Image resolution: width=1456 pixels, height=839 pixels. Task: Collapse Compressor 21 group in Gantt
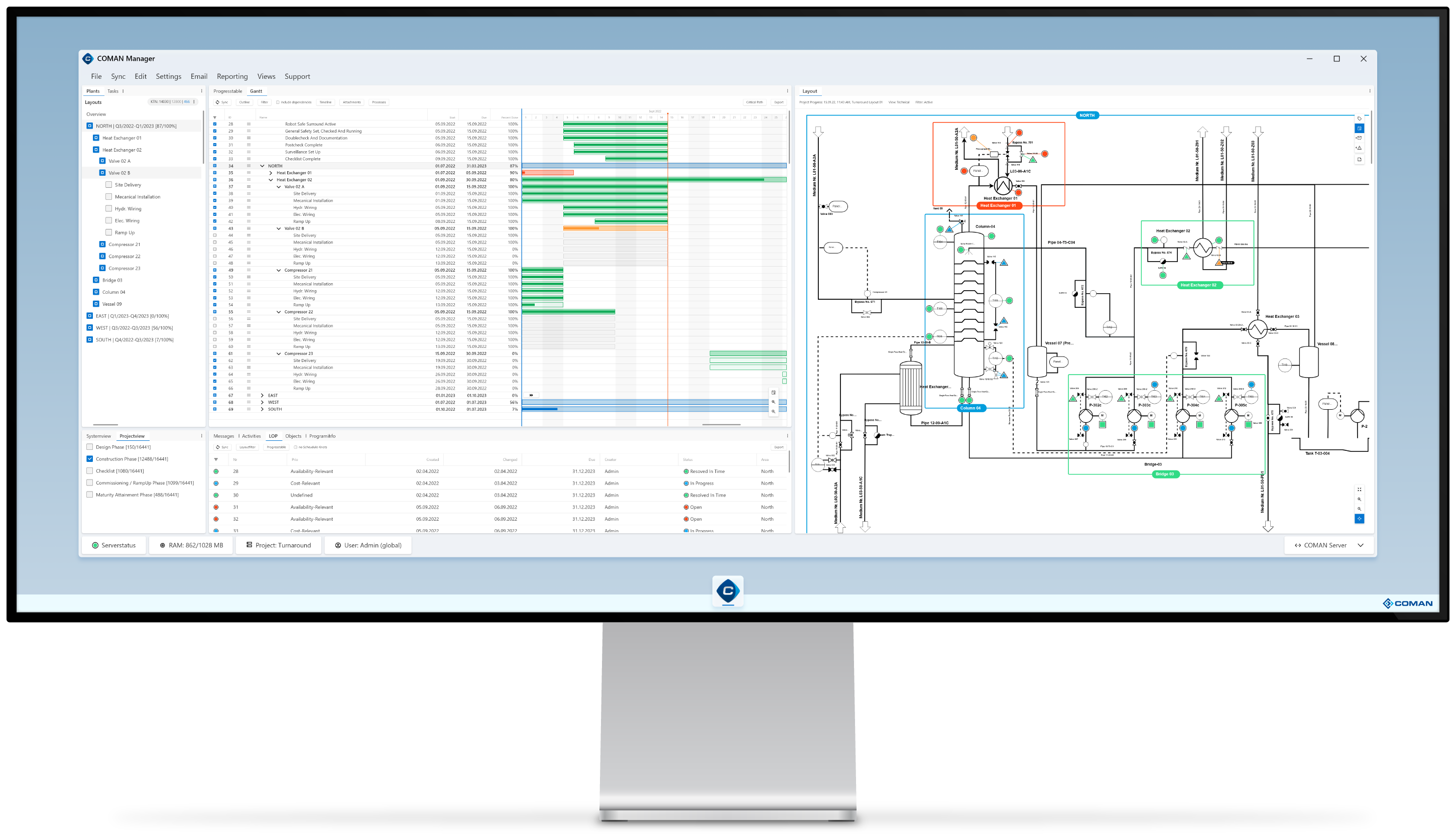pos(279,270)
